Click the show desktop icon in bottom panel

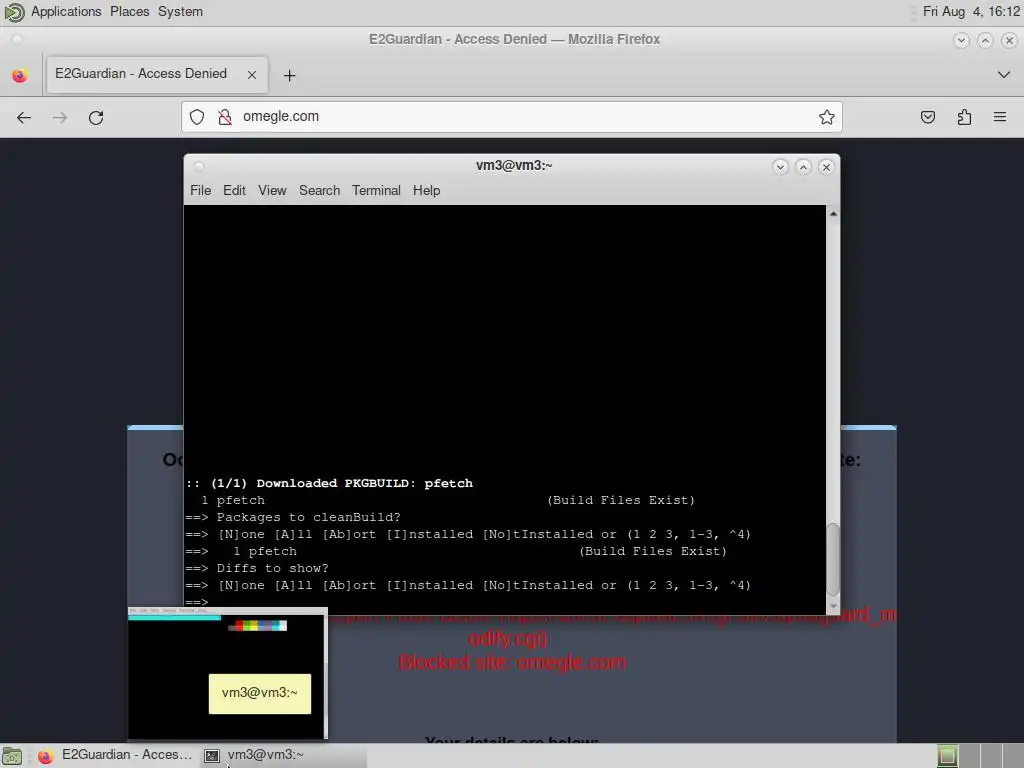tap(12, 756)
